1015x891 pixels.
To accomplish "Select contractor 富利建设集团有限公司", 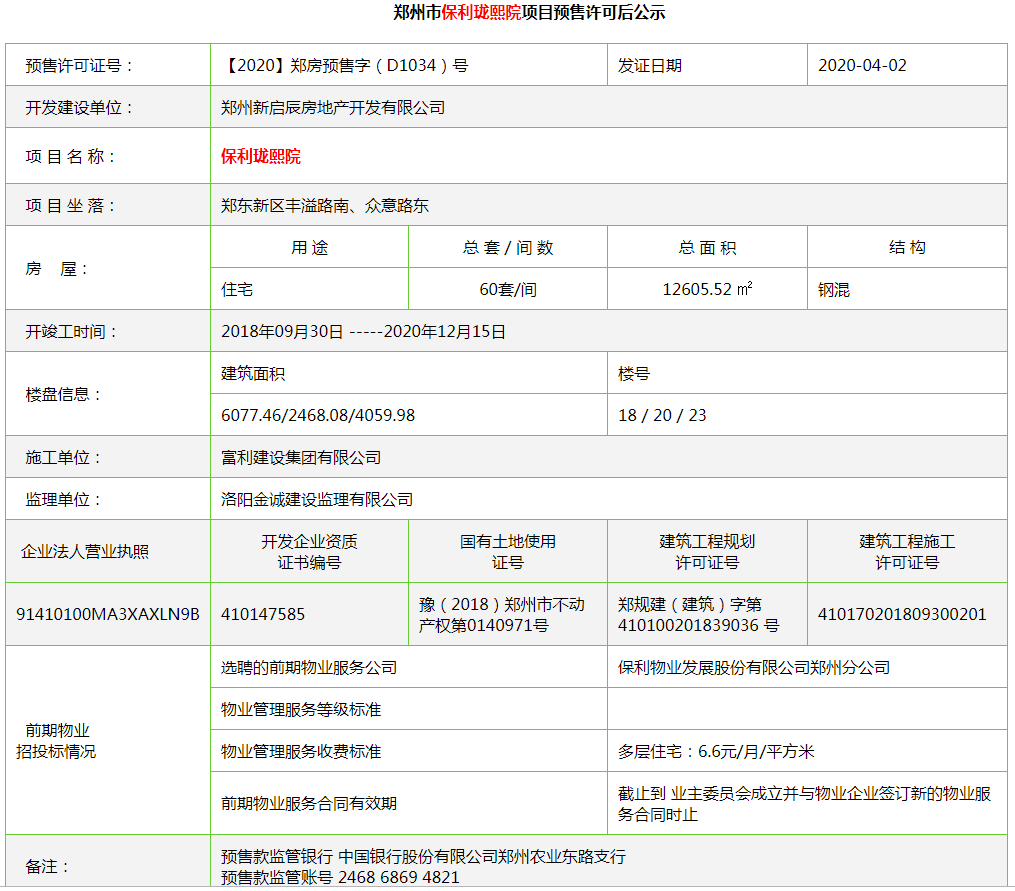I will point(301,457).
